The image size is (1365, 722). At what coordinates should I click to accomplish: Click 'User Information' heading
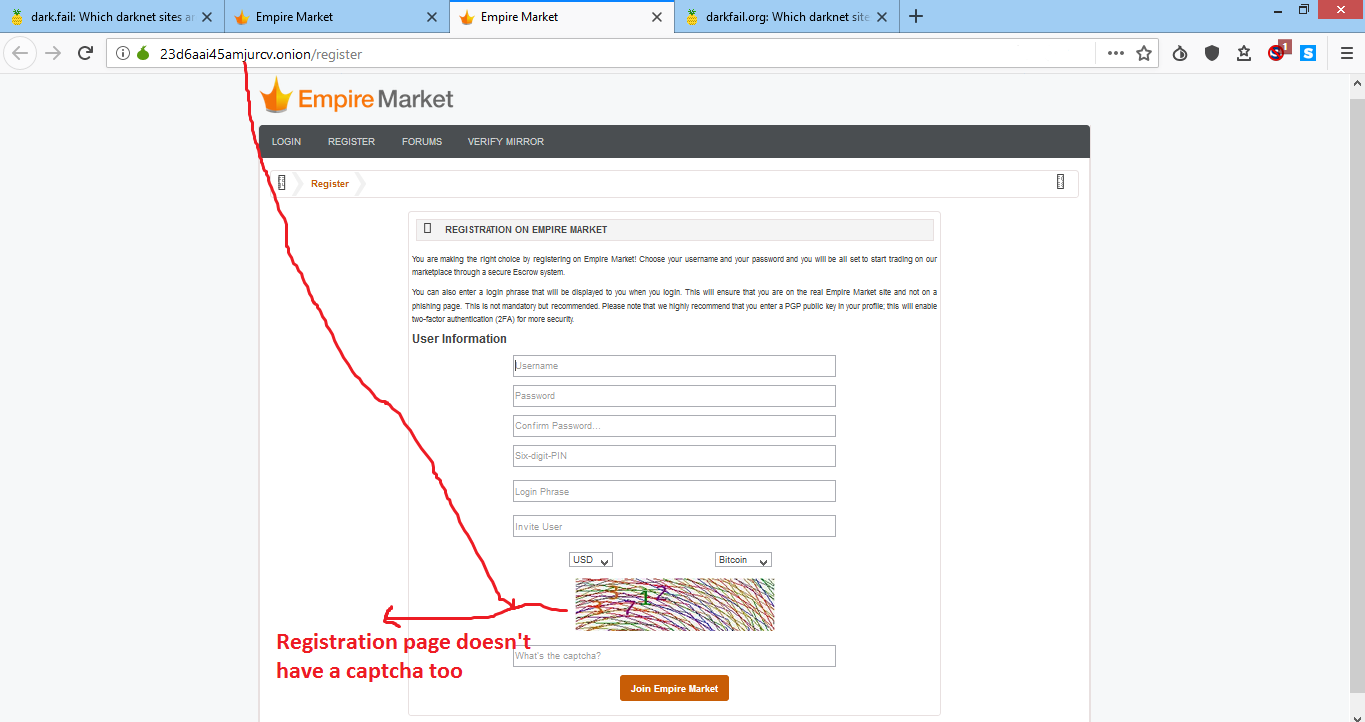[x=459, y=339]
